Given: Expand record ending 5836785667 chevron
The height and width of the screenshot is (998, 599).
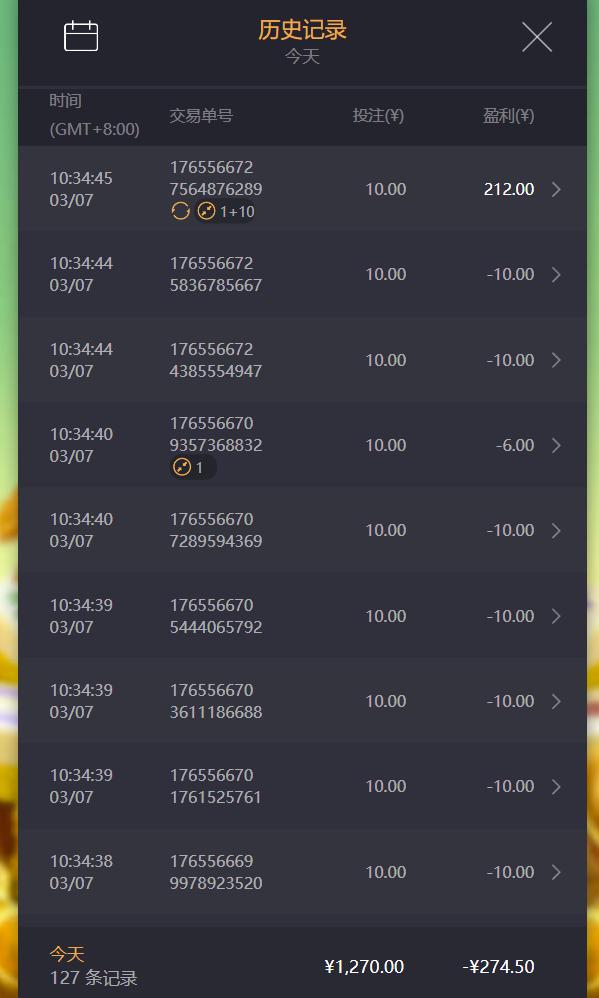Looking at the screenshot, I should click(x=556, y=274).
